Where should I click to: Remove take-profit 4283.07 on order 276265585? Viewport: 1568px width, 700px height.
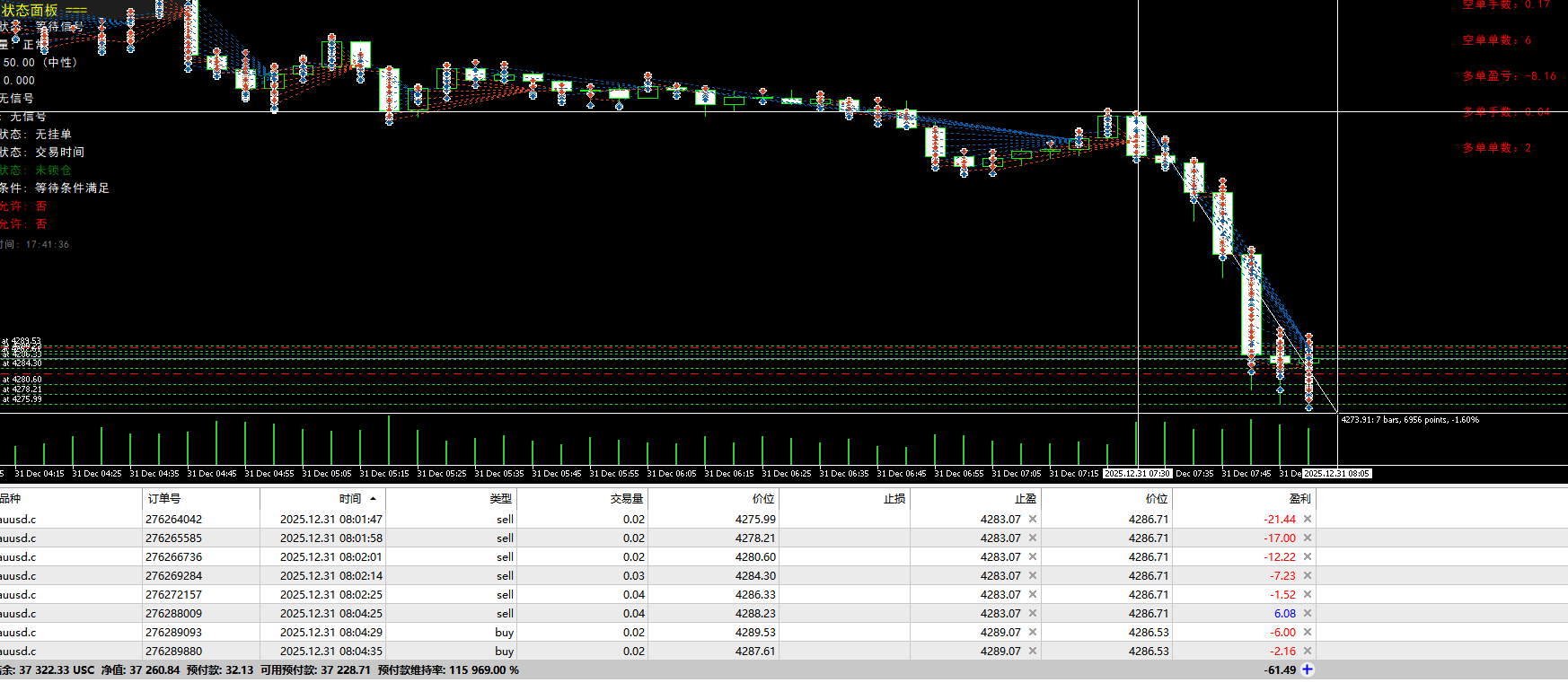click(1033, 538)
